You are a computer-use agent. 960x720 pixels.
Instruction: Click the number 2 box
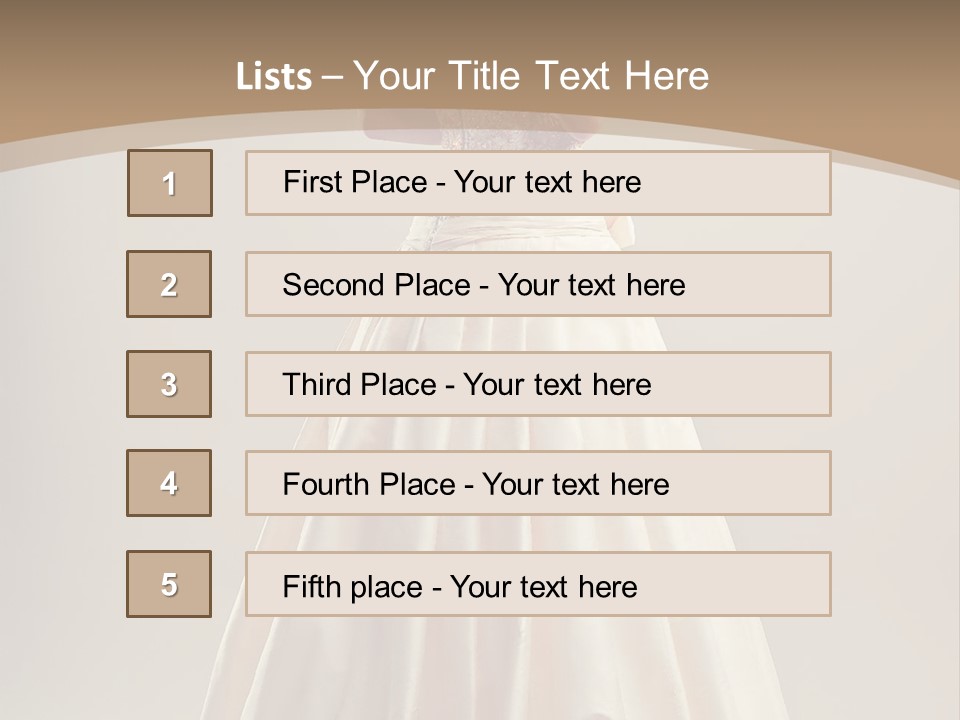pyautogui.click(x=169, y=284)
